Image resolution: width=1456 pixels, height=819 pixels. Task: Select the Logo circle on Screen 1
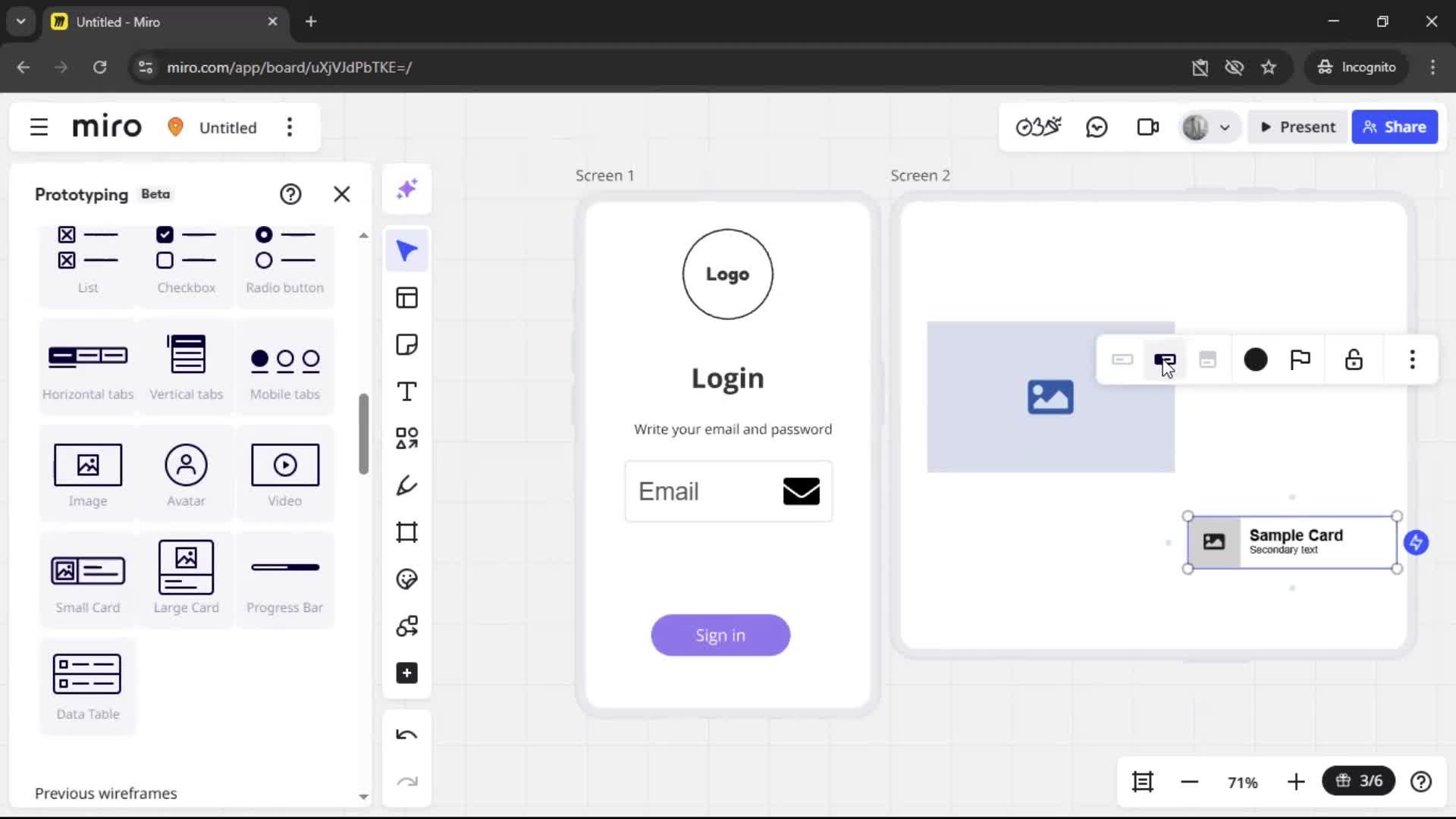coord(728,274)
